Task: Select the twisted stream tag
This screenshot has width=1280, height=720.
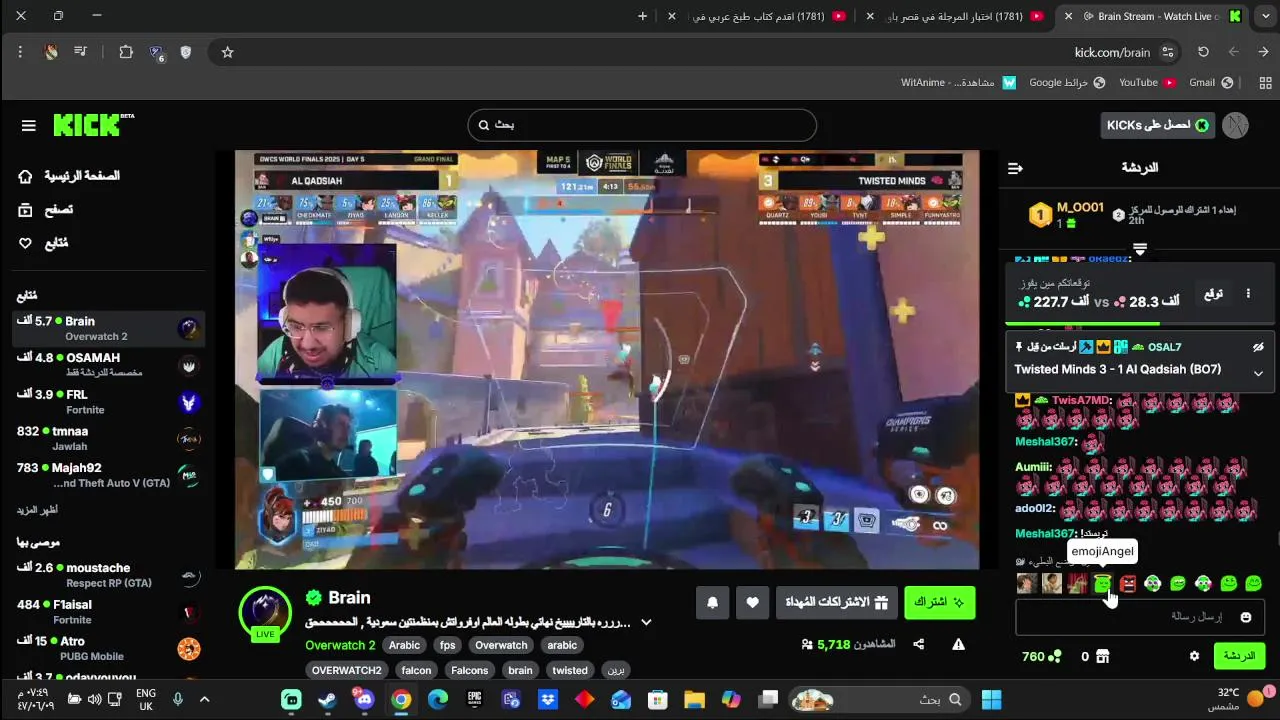Action: click(x=570, y=670)
